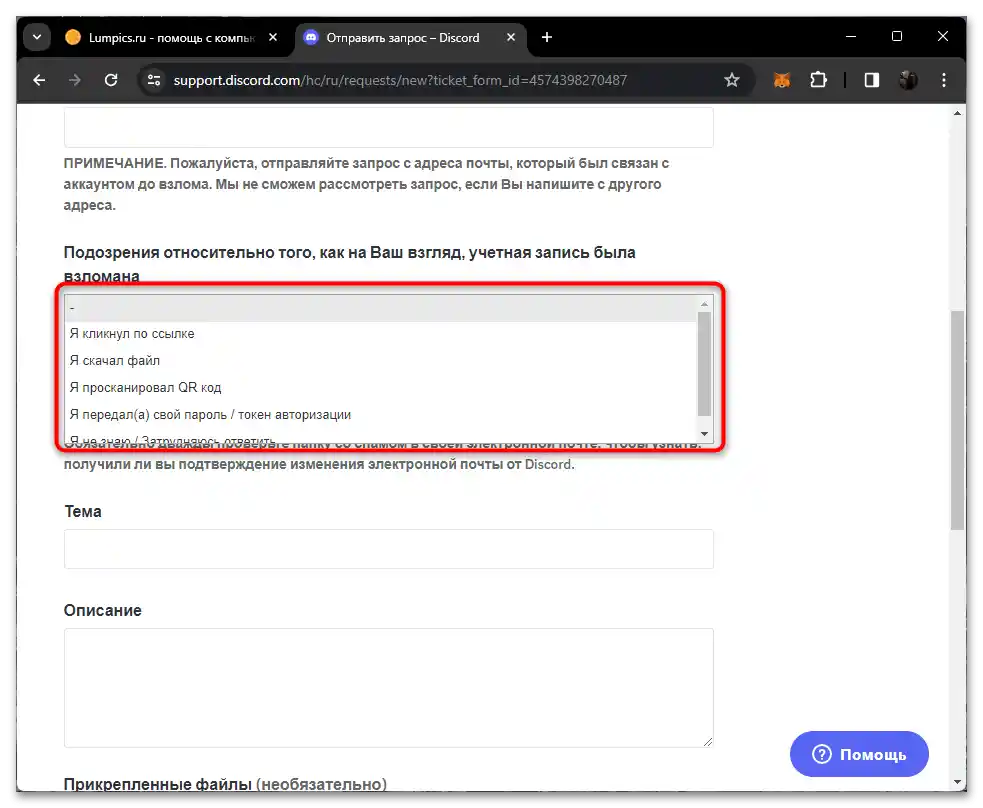Add a new browser tab

click(547, 38)
